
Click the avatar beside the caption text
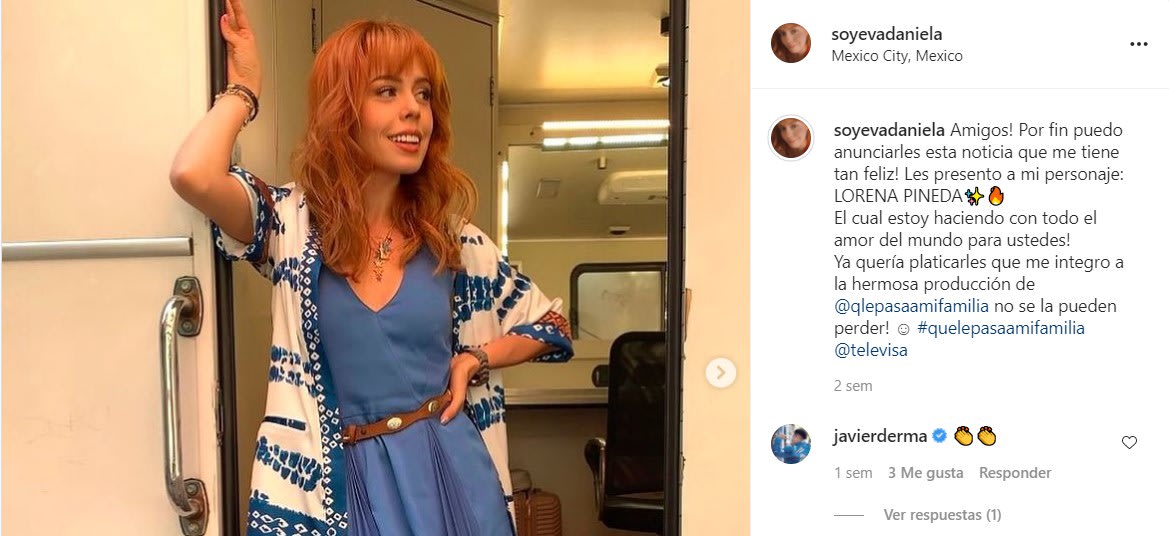coord(791,137)
